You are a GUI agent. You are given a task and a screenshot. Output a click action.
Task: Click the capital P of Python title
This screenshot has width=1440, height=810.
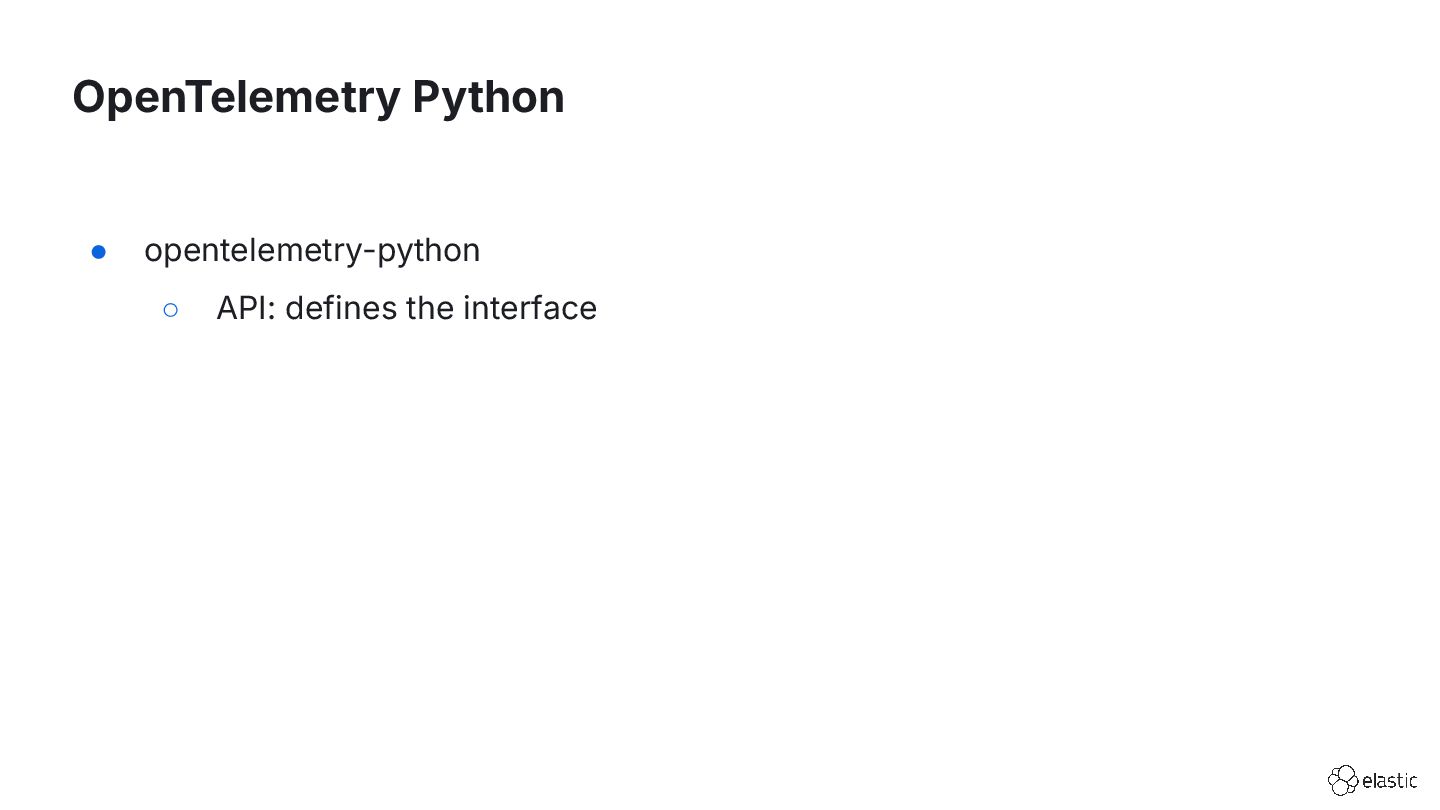point(426,97)
